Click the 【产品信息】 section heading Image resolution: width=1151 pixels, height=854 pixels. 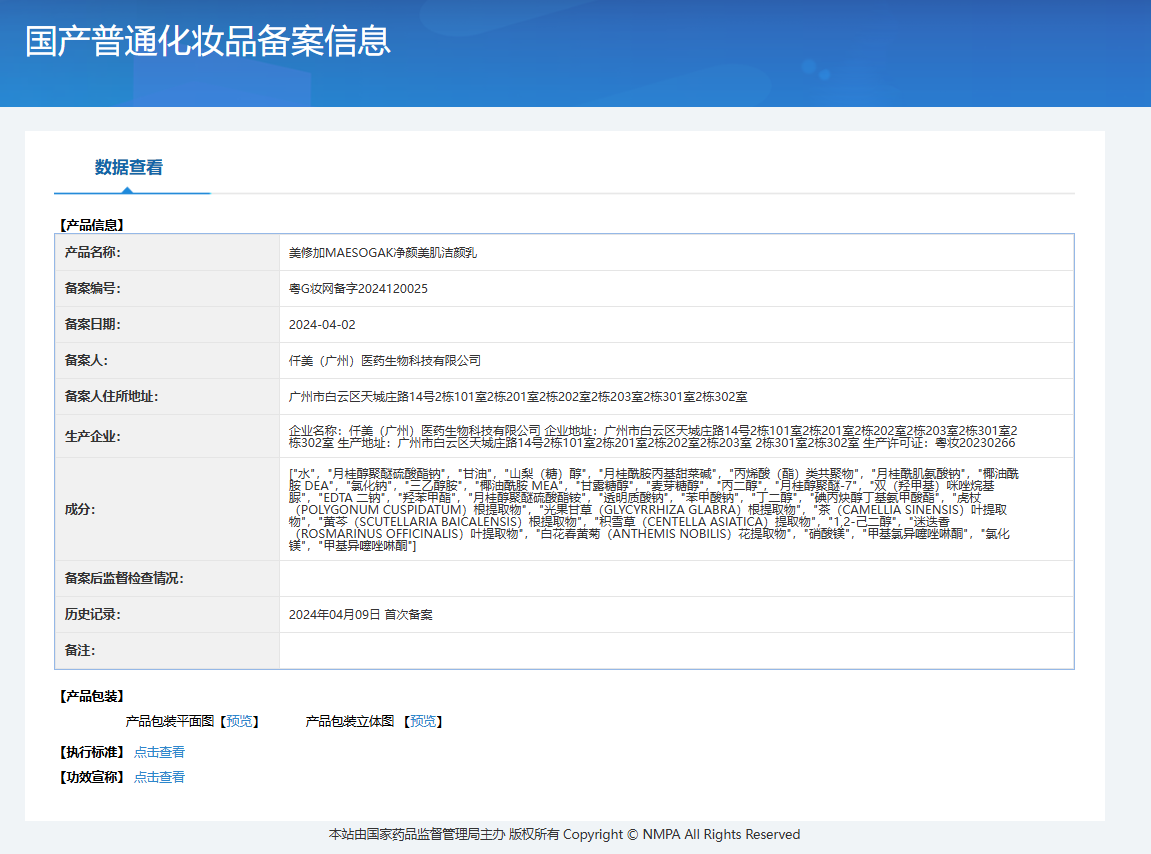(x=92, y=225)
